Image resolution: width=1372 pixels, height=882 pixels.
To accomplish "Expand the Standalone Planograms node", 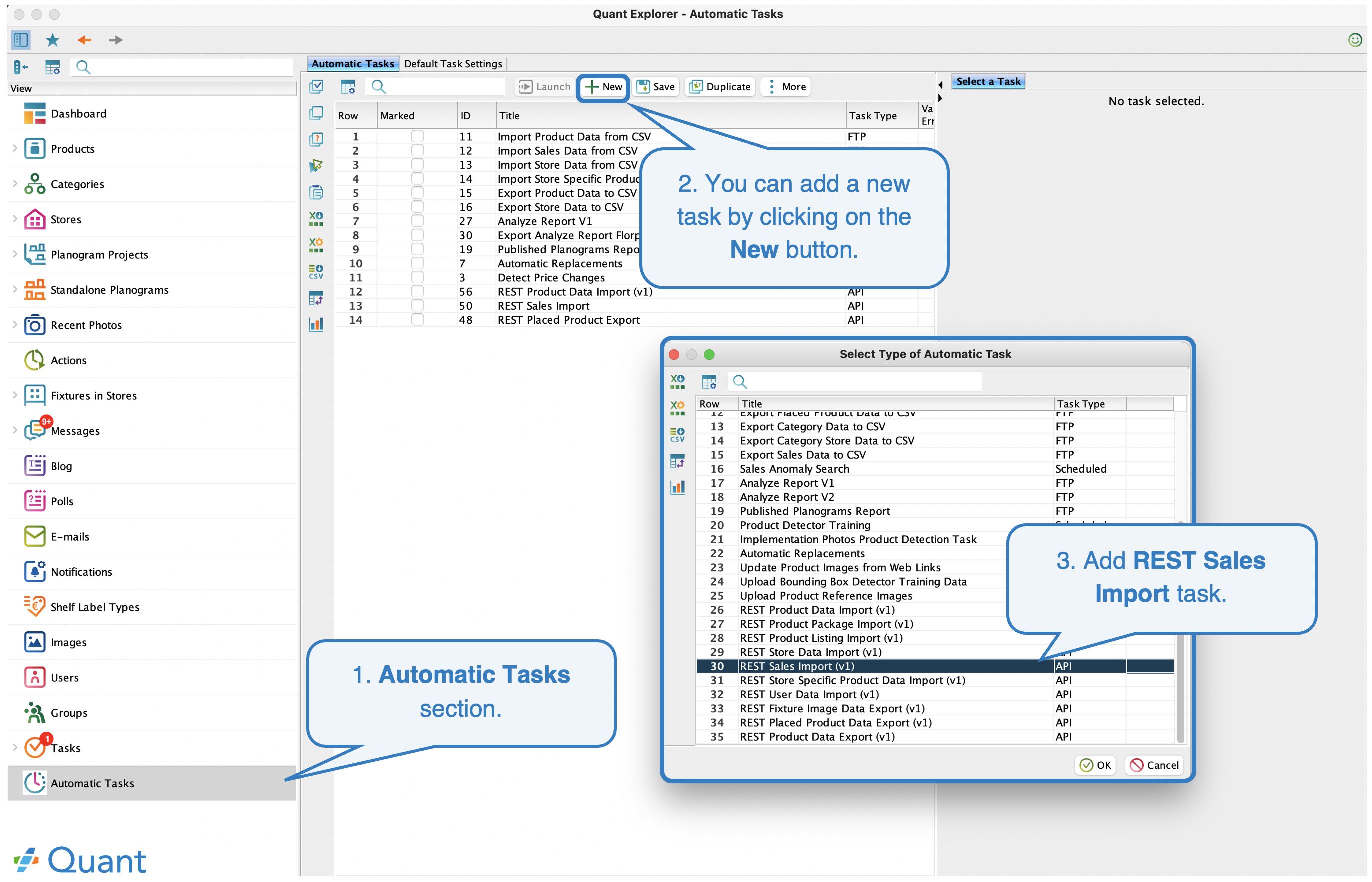I will [x=15, y=290].
